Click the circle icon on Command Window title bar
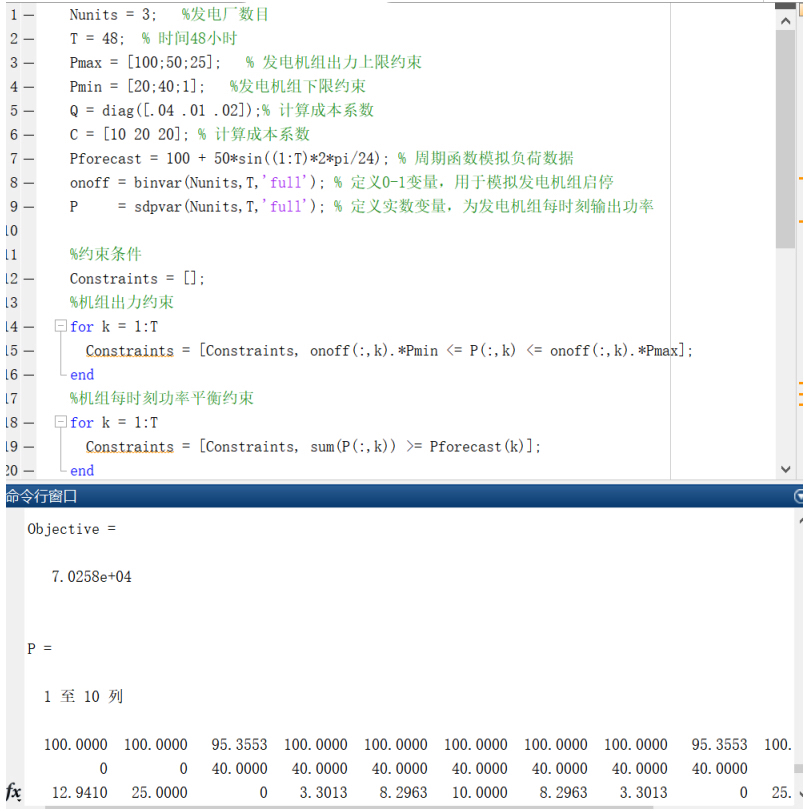Viewport: 804px width, 811px height. (x=797, y=496)
